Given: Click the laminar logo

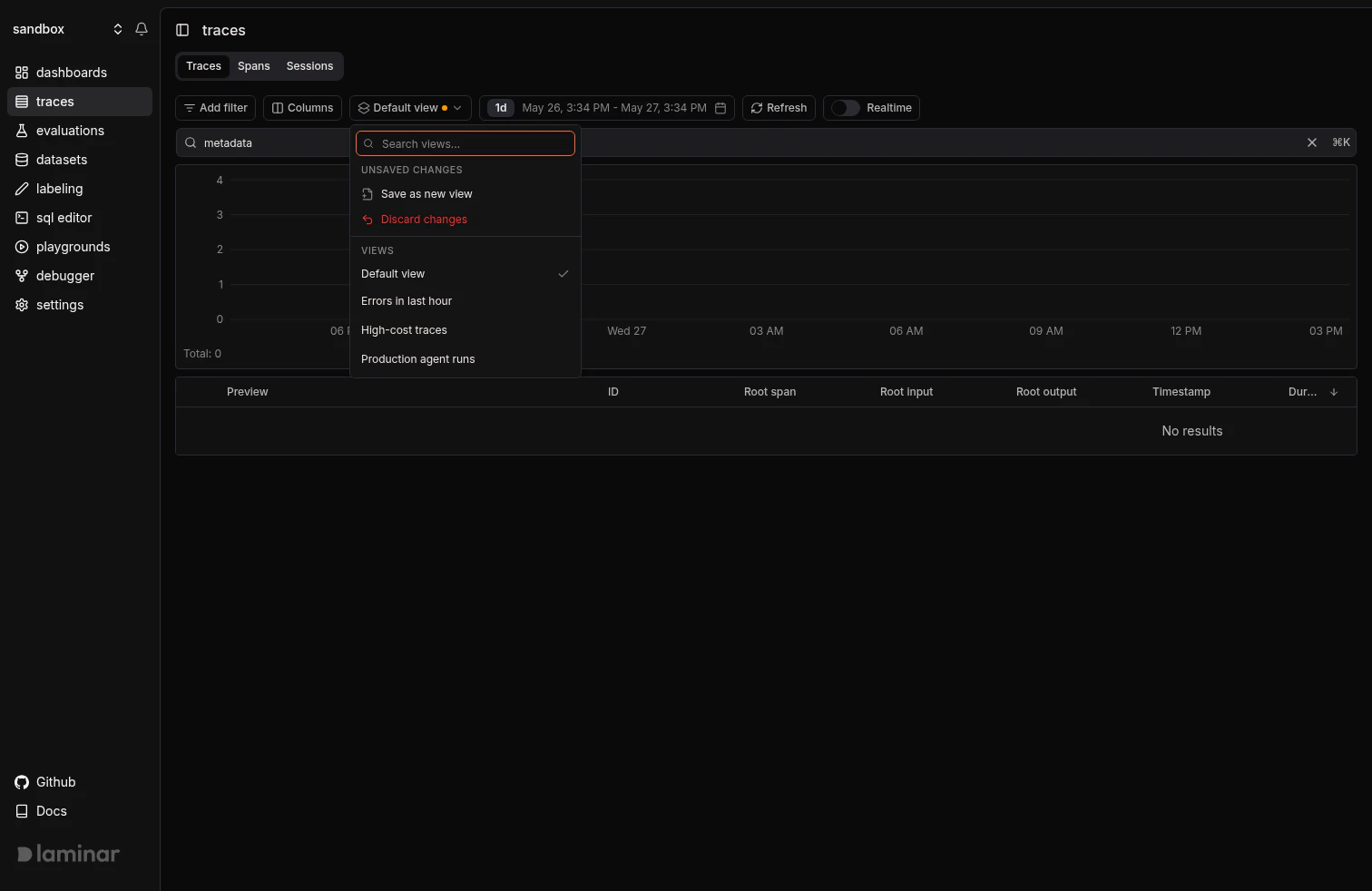Looking at the screenshot, I should click(x=69, y=854).
